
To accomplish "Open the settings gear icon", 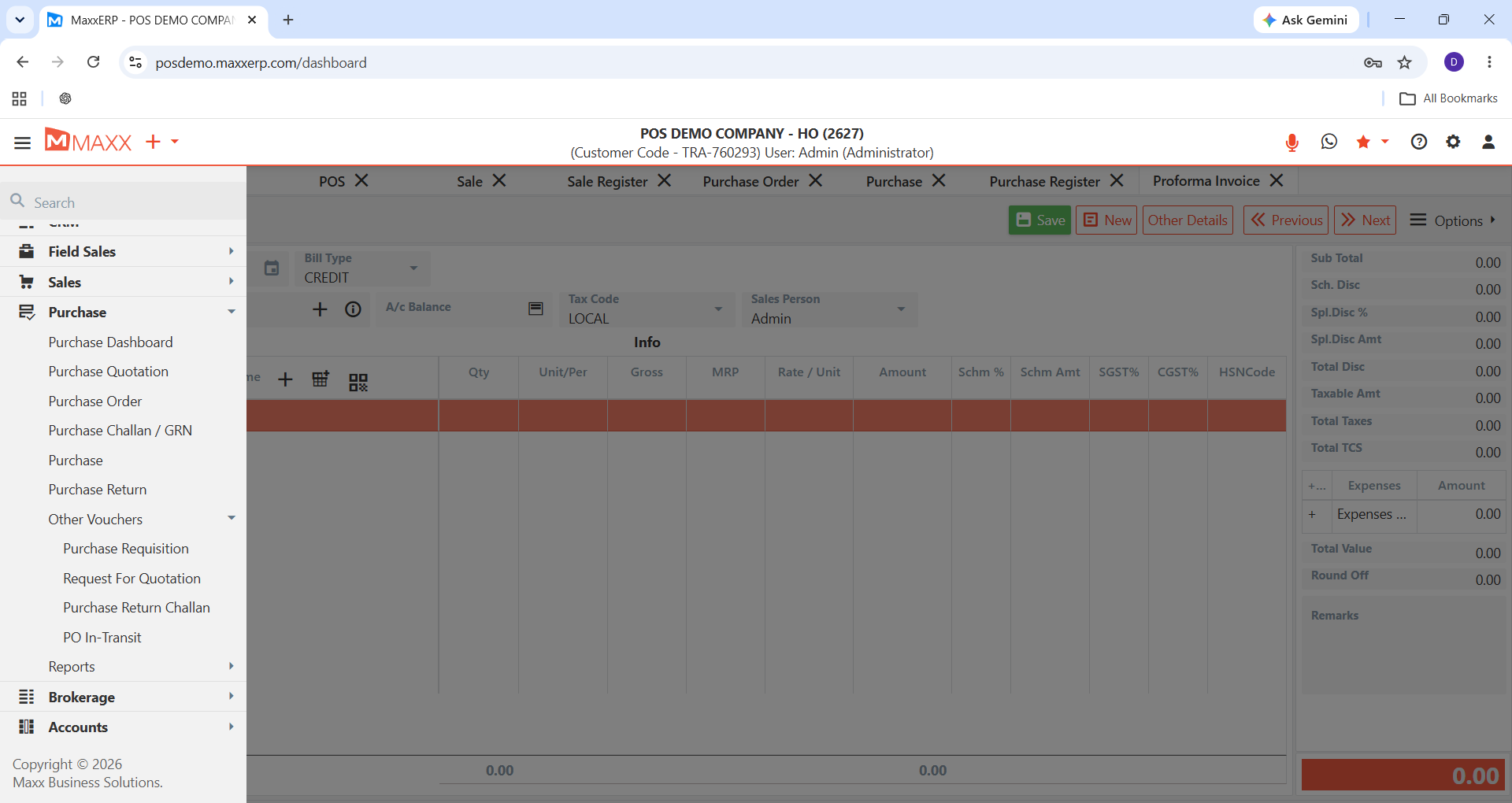I will coord(1453,142).
